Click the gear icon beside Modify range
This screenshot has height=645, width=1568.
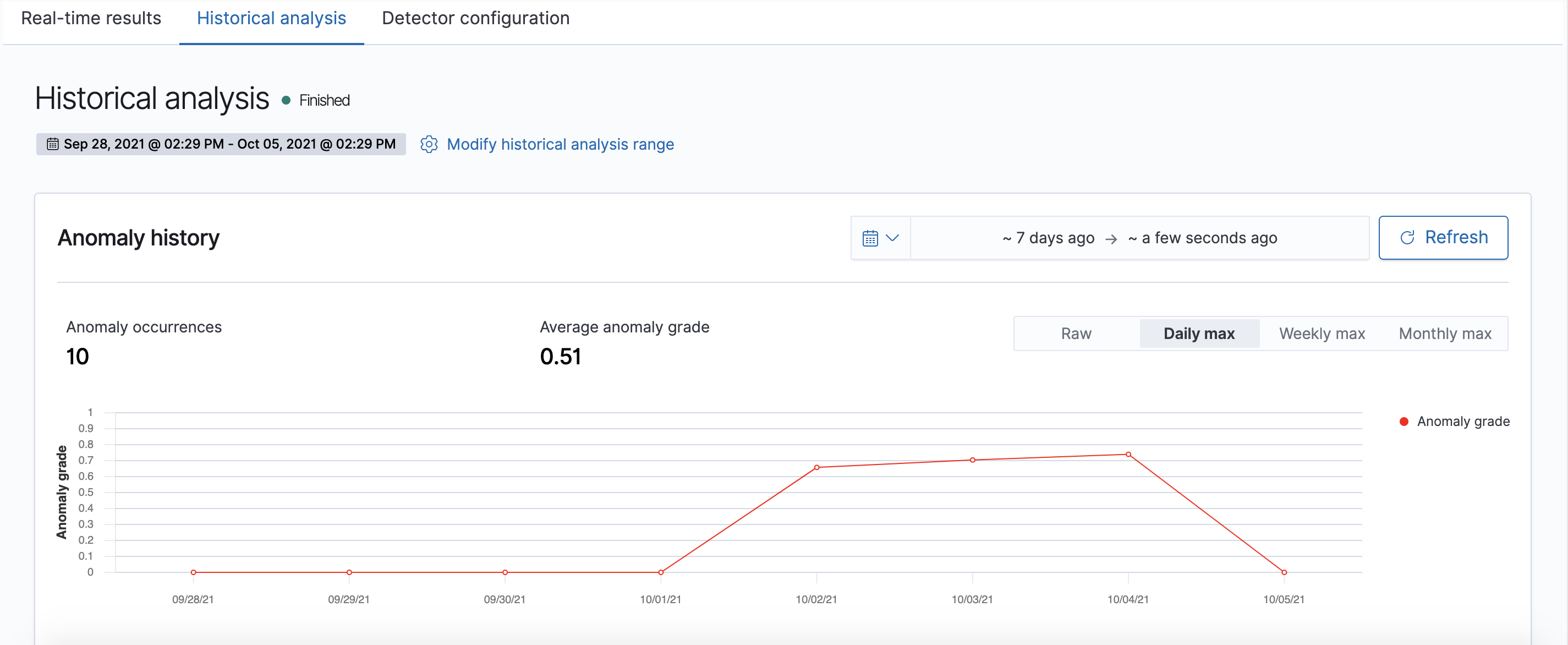click(x=429, y=144)
